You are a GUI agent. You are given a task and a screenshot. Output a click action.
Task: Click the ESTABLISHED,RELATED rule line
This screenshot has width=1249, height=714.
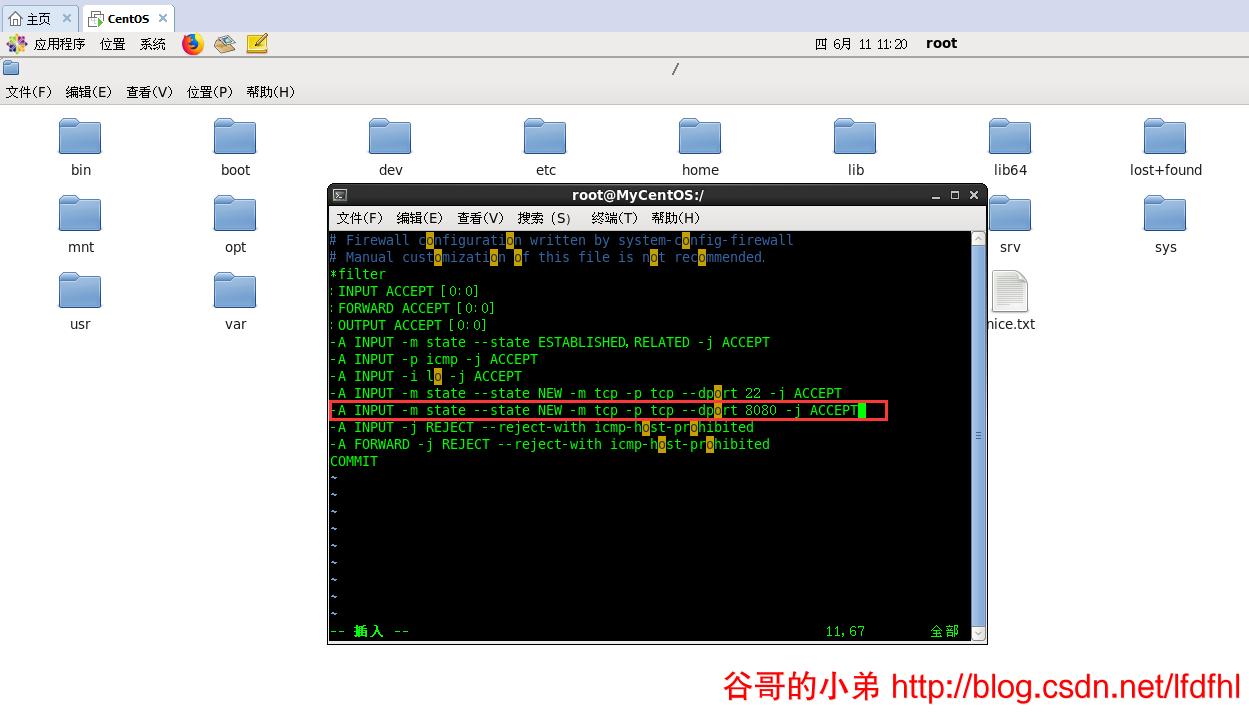pyautogui.click(x=550, y=342)
